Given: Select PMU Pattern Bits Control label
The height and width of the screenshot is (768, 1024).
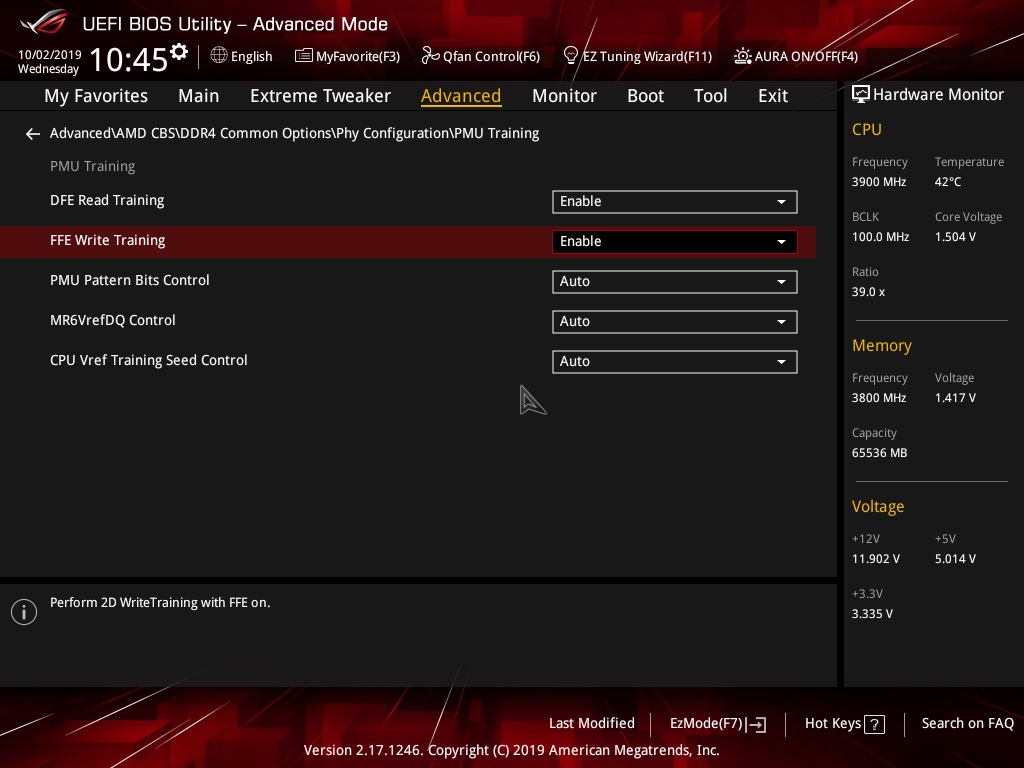Looking at the screenshot, I should pyautogui.click(x=129, y=280).
